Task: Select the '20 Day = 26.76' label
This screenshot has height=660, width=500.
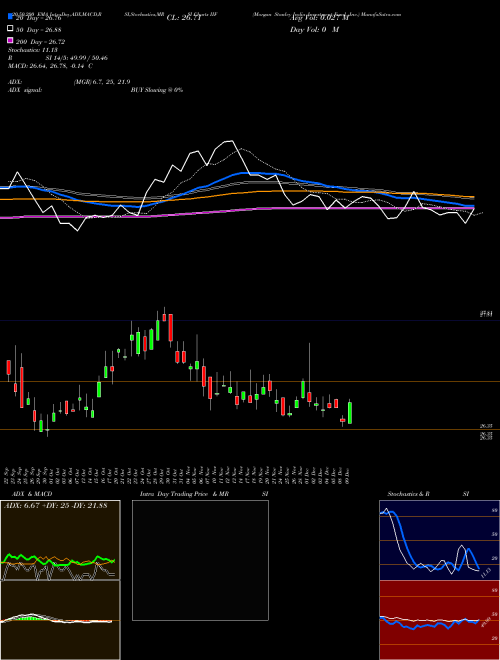Action: point(38,18)
